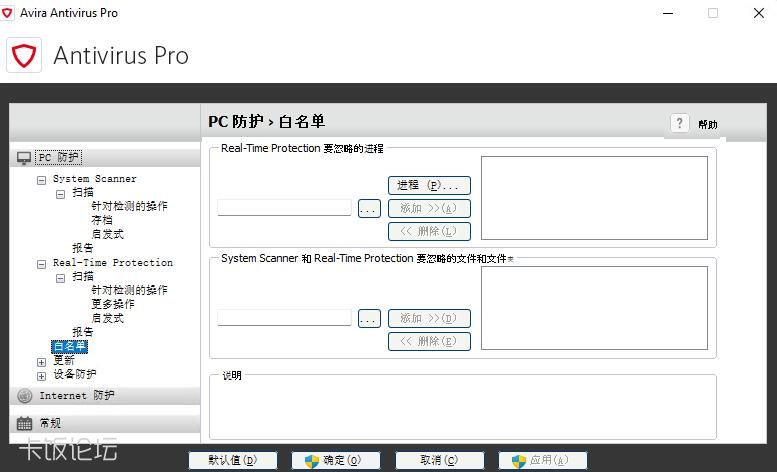777x472 pixels.
Task: Click the 进程(P)... button
Action: 428,185
